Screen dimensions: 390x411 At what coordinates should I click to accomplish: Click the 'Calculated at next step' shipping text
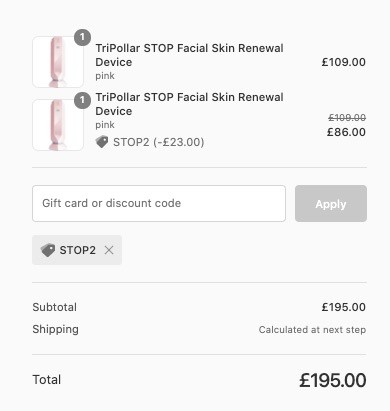[312, 330]
